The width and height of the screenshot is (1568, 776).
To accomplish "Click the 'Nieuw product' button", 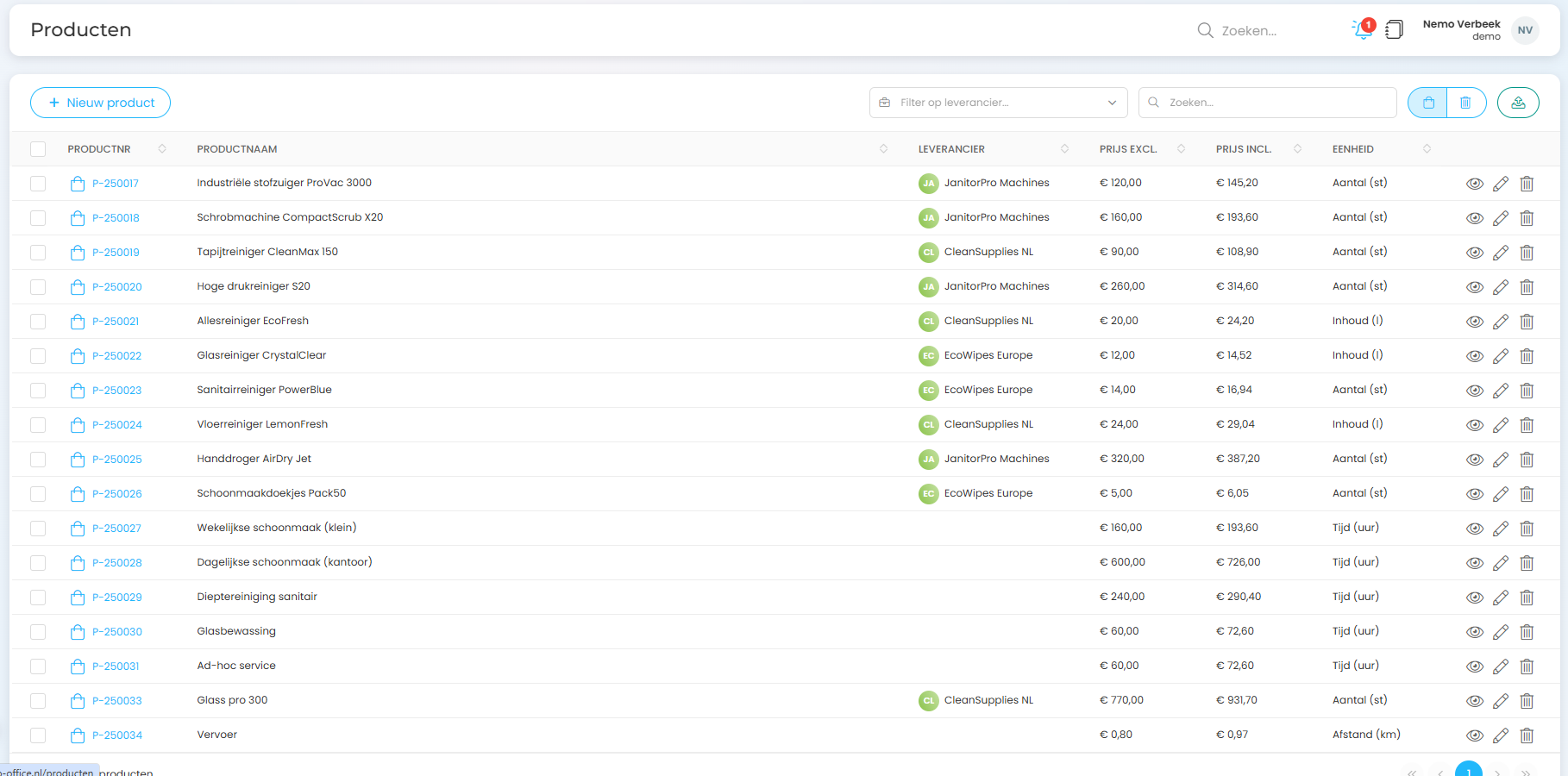I will tap(101, 103).
